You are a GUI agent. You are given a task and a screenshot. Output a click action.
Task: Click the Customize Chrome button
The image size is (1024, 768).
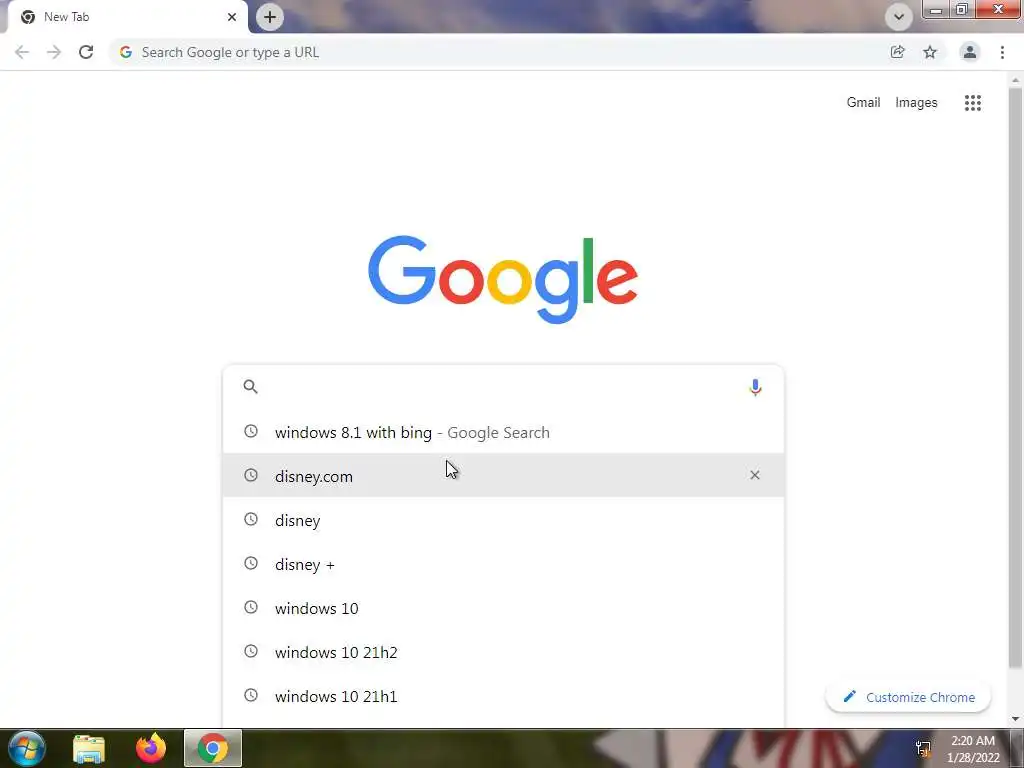coord(908,697)
